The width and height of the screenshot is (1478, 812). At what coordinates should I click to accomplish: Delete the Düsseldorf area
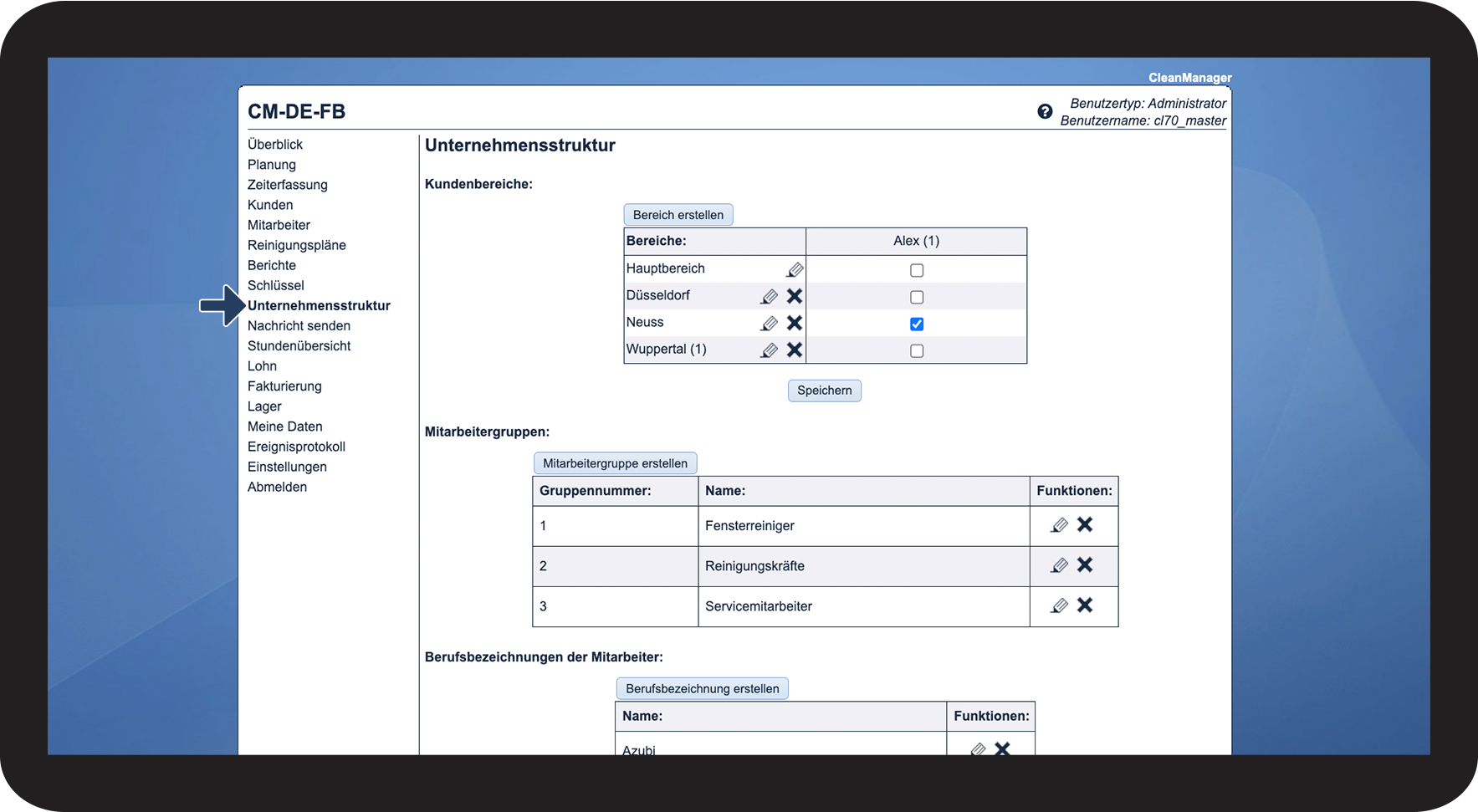795,296
